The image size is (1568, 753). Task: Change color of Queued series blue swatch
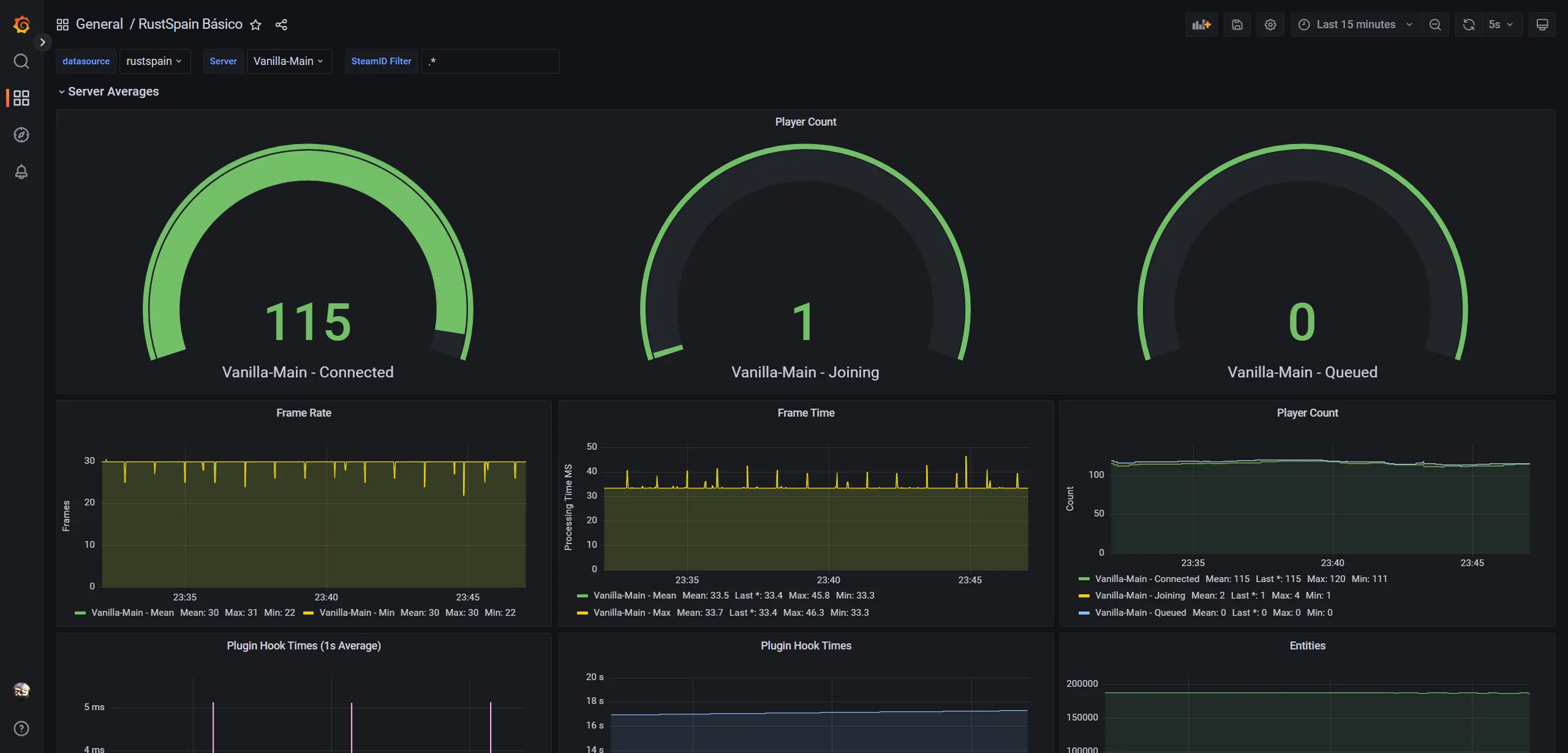(x=1084, y=613)
